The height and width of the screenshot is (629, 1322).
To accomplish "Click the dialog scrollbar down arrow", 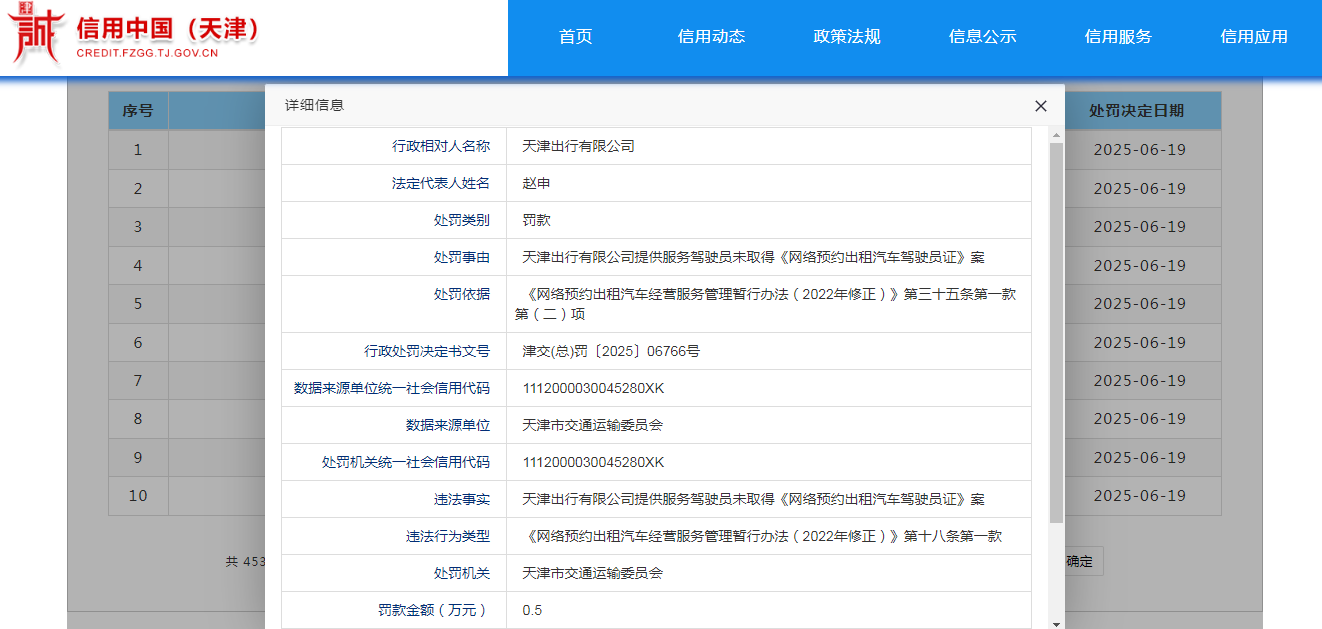I will [1056, 623].
